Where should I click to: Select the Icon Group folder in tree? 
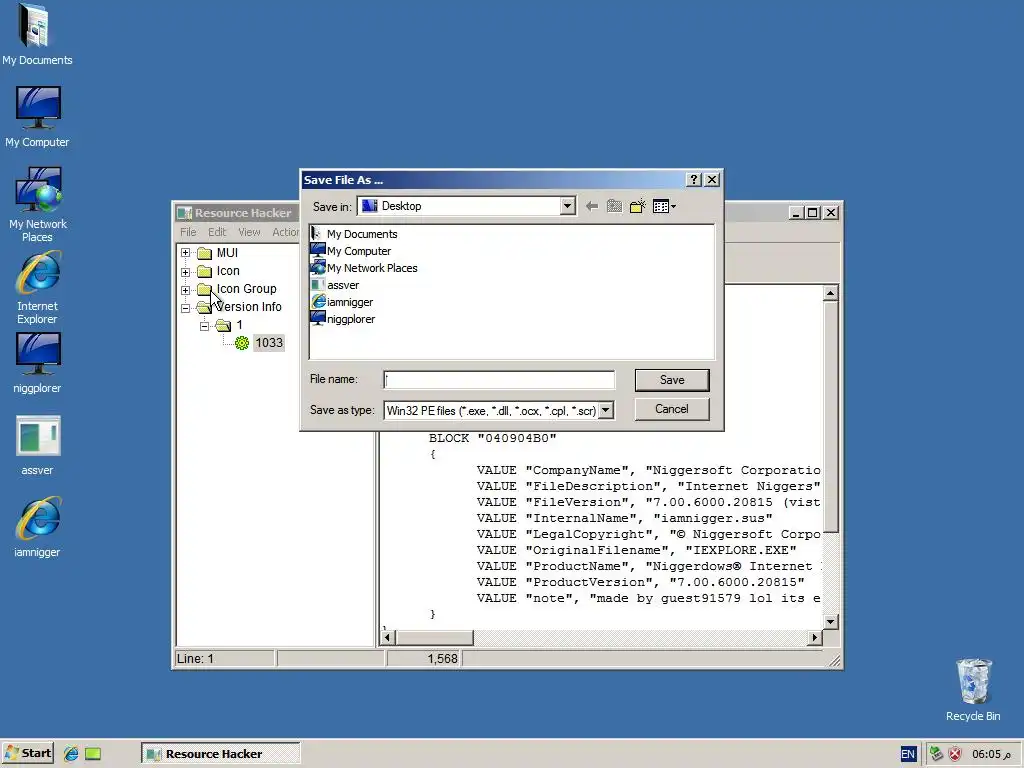[x=237, y=289]
